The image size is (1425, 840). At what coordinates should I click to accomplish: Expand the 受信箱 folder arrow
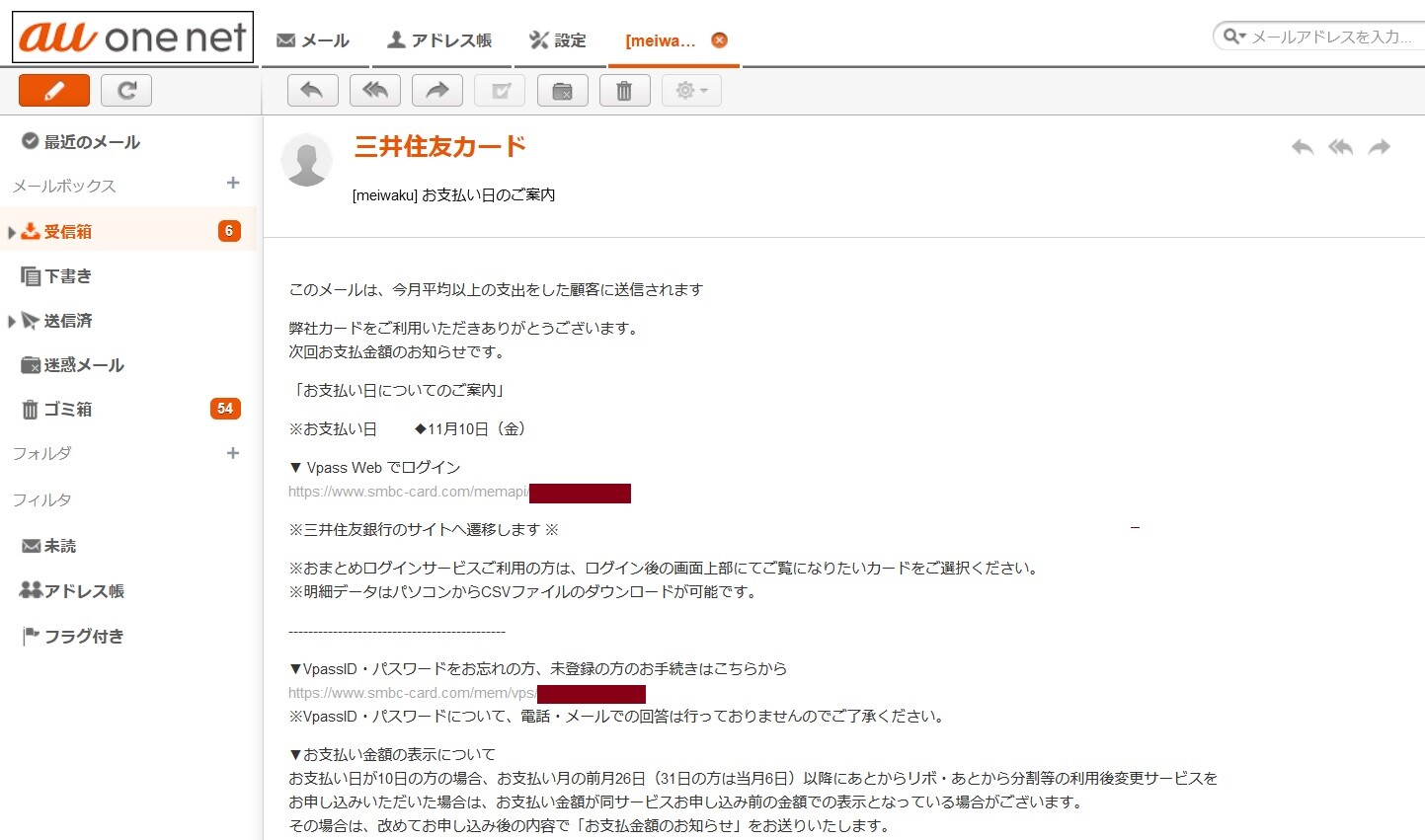pos(11,232)
